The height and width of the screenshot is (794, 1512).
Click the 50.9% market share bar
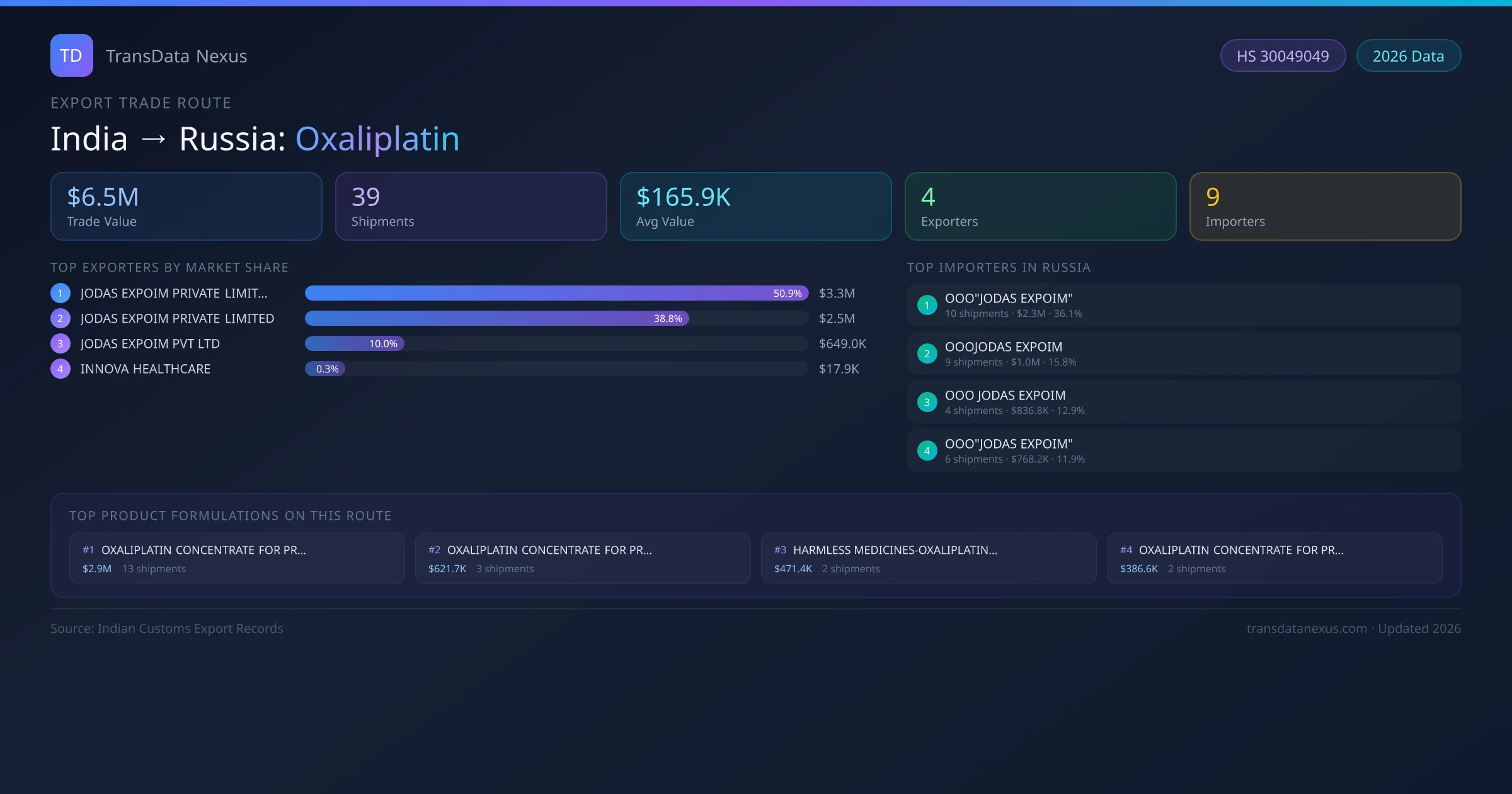556,293
